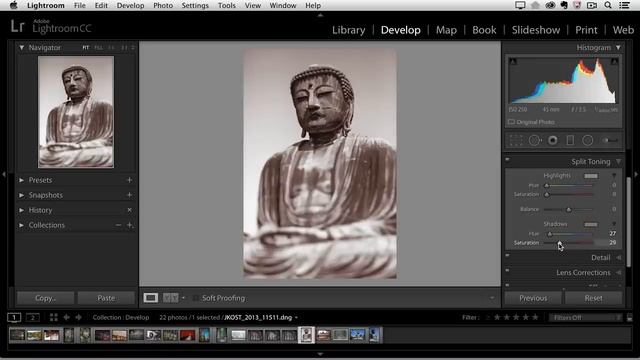Toggle Original Photo checkbox under histogram

(x=511, y=122)
